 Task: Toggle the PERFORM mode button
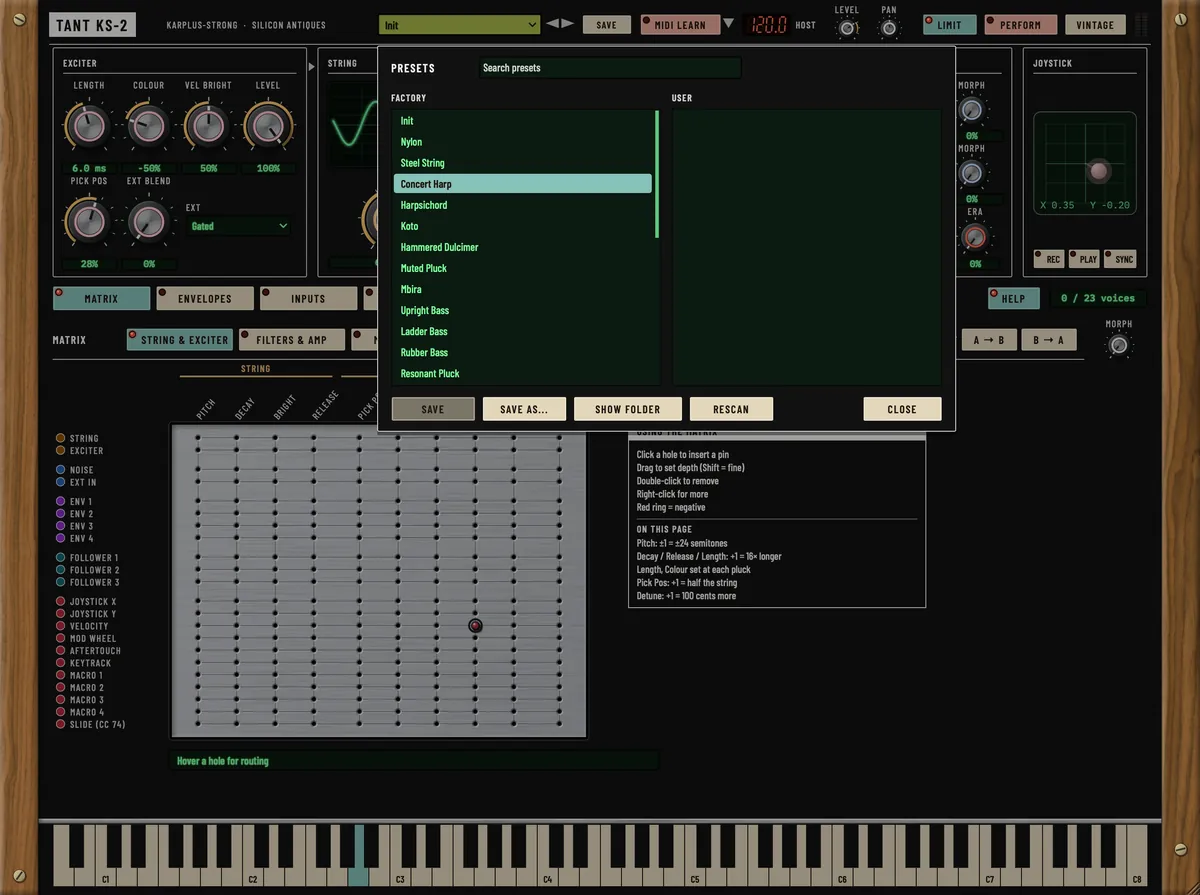point(1020,25)
